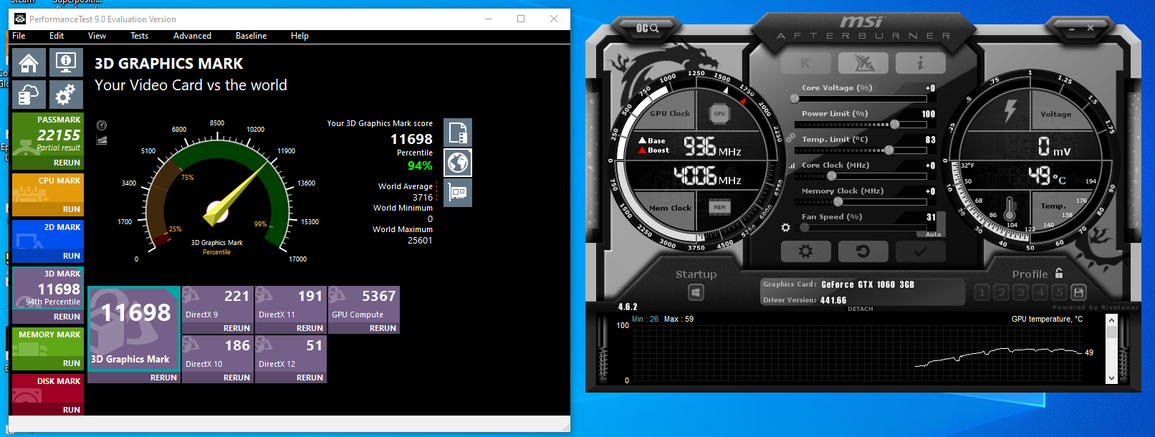Screen dimensions: 1155x437
Task: Click the Afterburner apply checkmark button
Action: (920, 251)
